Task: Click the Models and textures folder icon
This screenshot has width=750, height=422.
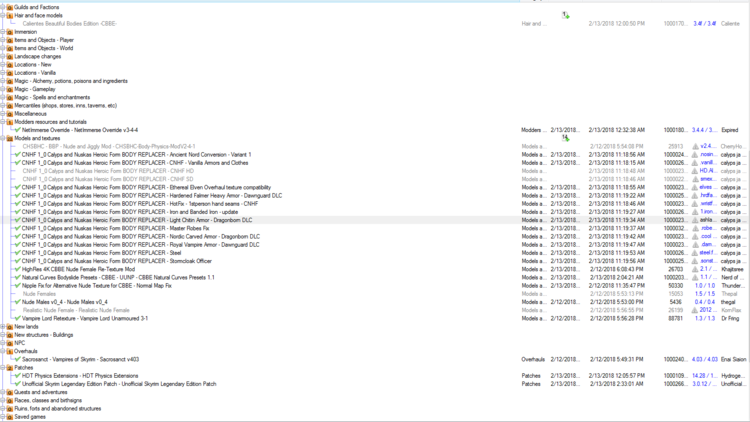Action: point(10,138)
